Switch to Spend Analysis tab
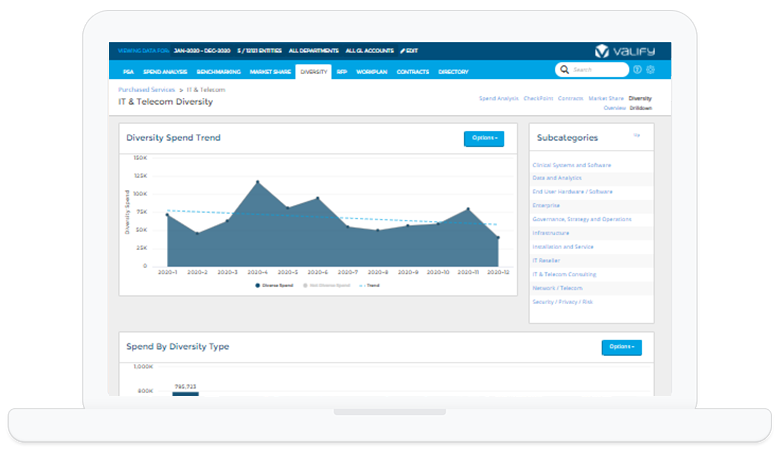Image resolution: width=779 pixels, height=450 pixels. (165, 72)
